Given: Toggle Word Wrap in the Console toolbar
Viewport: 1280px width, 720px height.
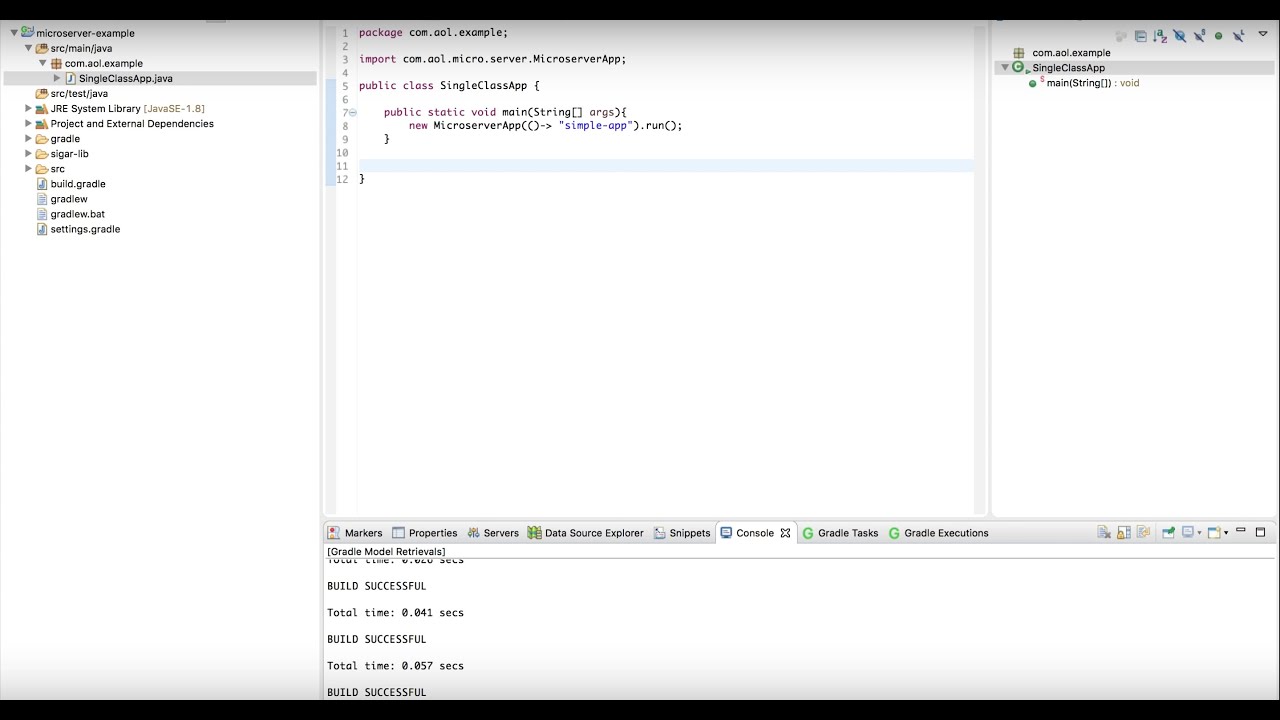Looking at the screenshot, I should (1143, 533).
